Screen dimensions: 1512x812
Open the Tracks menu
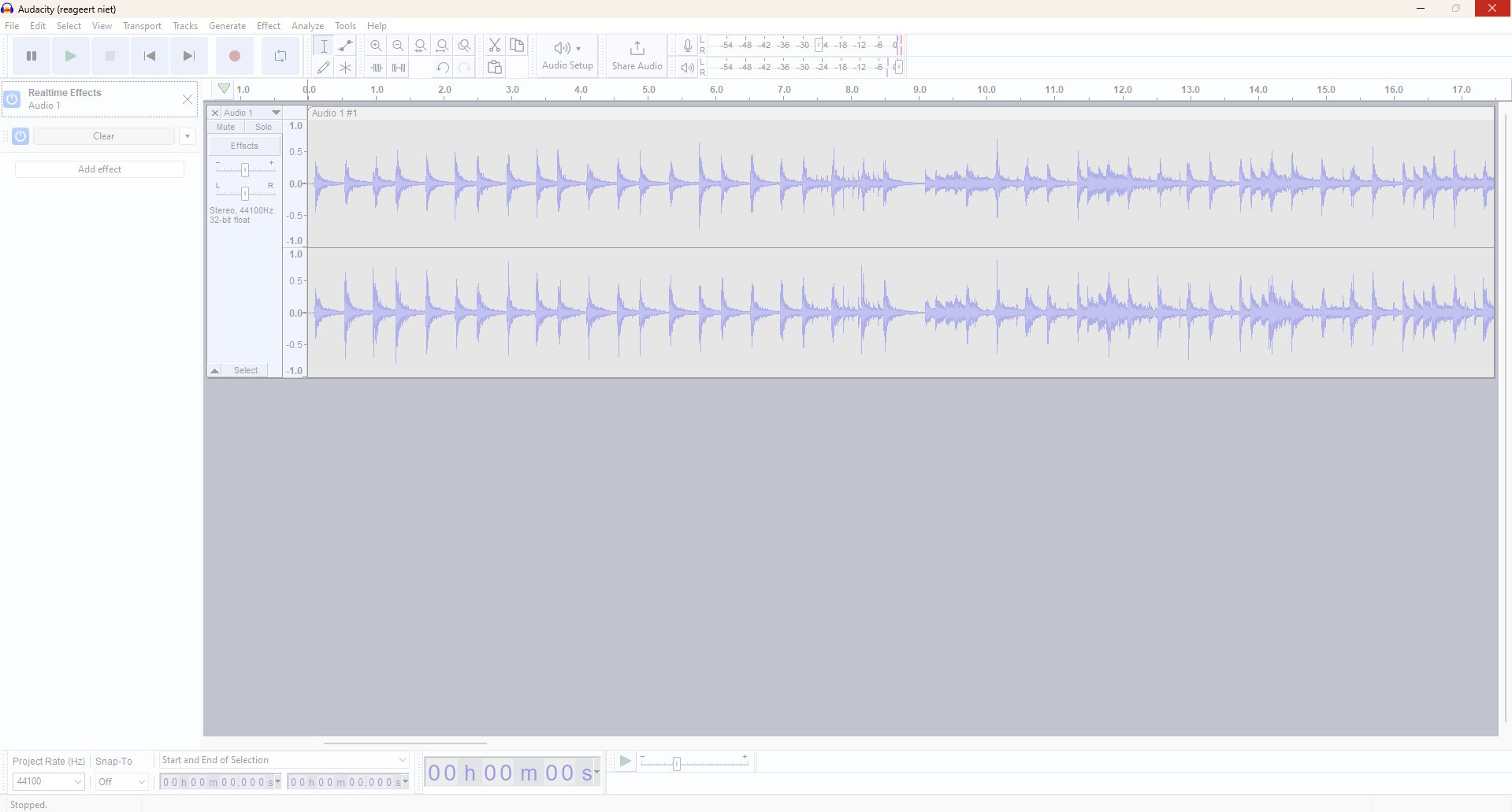pos(185,26)
